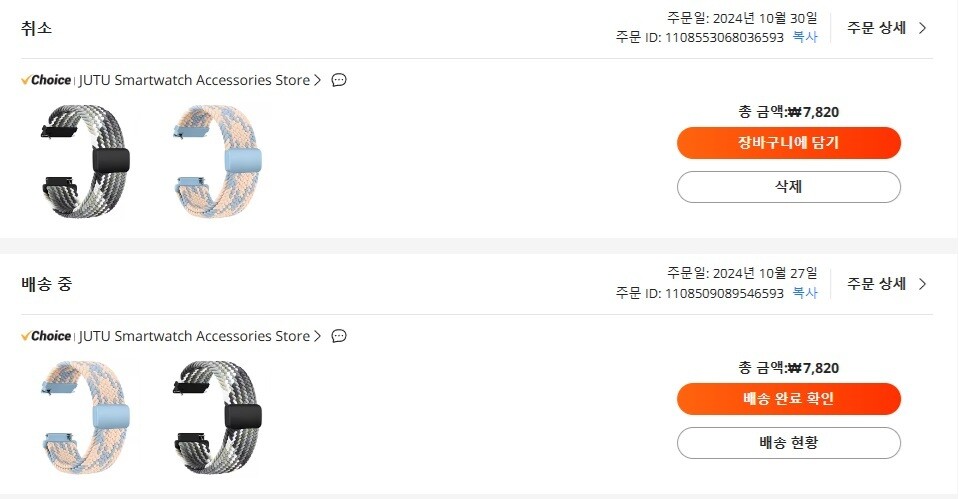View shipping status of October 27 order

tap(788, 443)
